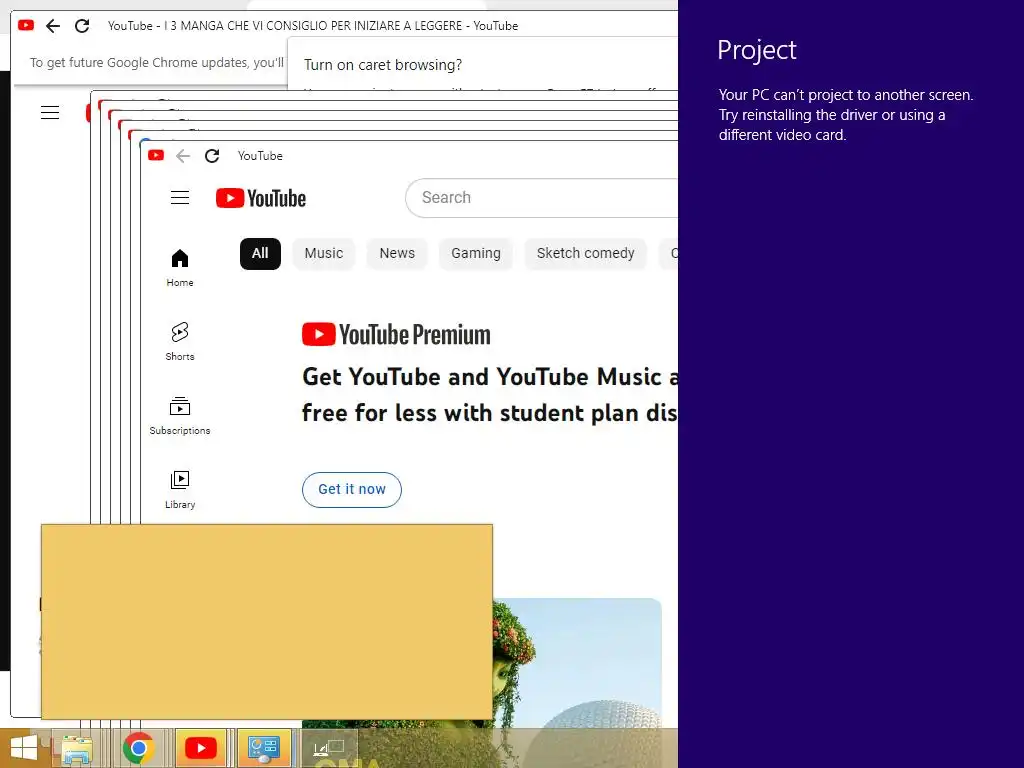Viewport: 1024px width, 768px height.
Task: Click the YouTube favicon in the front window title bar
Action: tap(155, 155)
